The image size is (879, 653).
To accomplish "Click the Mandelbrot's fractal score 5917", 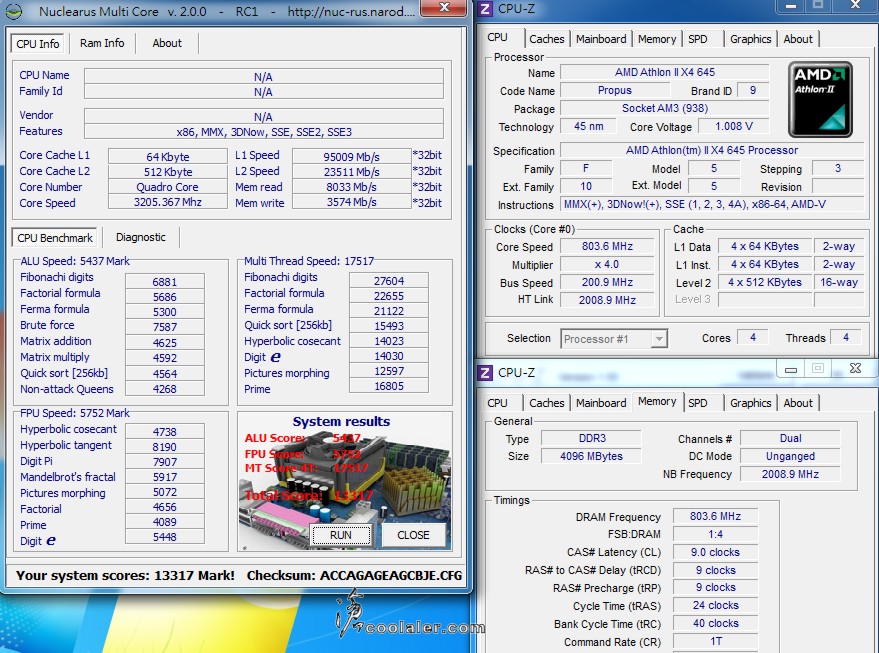I will tap(164, 477).
